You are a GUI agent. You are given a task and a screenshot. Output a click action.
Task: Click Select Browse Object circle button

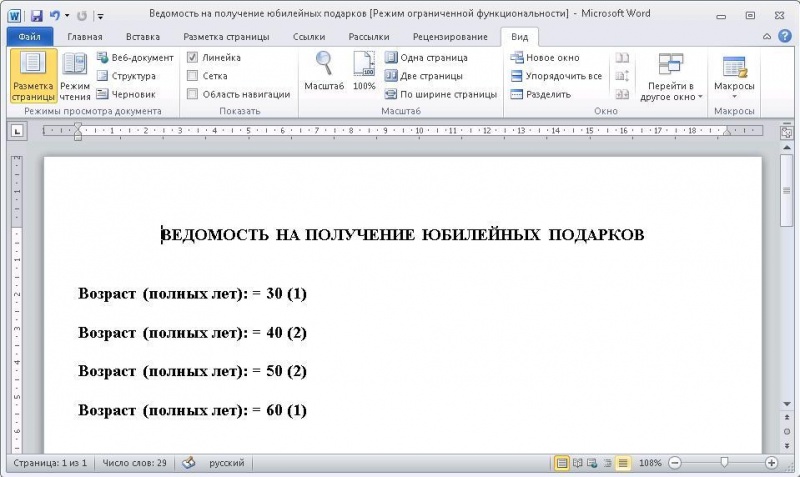tap(786, 432)
